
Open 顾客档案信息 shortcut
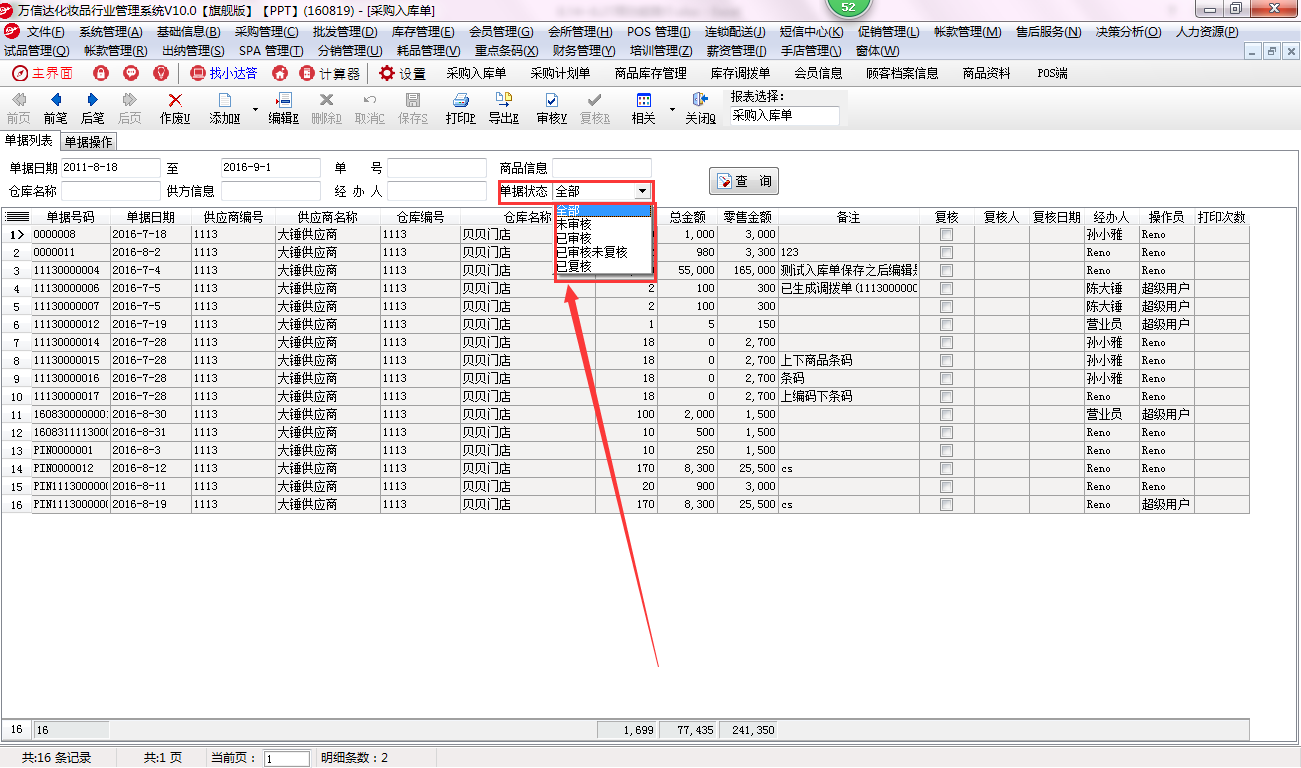902,73
